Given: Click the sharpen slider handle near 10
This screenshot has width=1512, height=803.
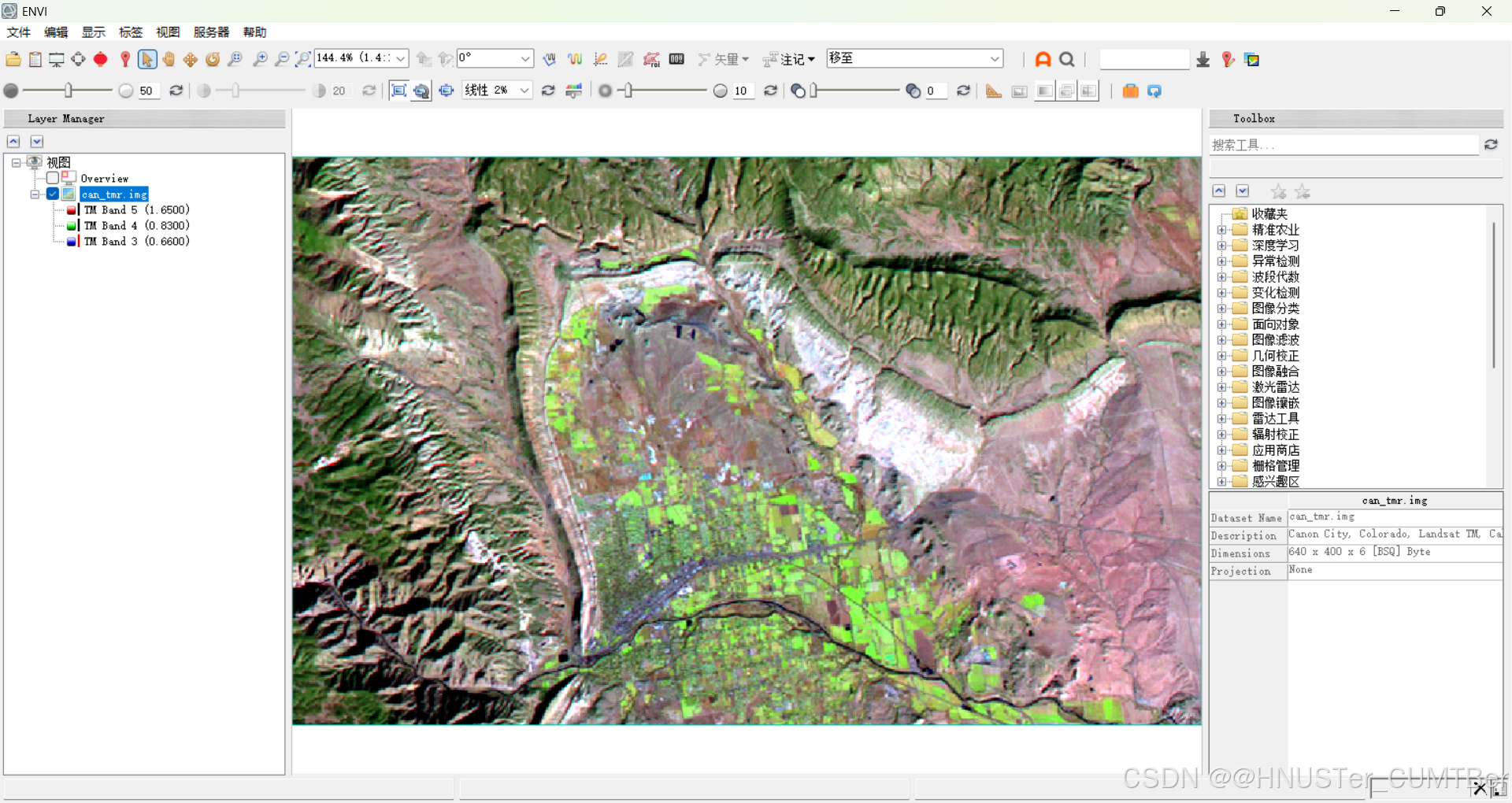Looking at the screenshot, I should 628,91.
